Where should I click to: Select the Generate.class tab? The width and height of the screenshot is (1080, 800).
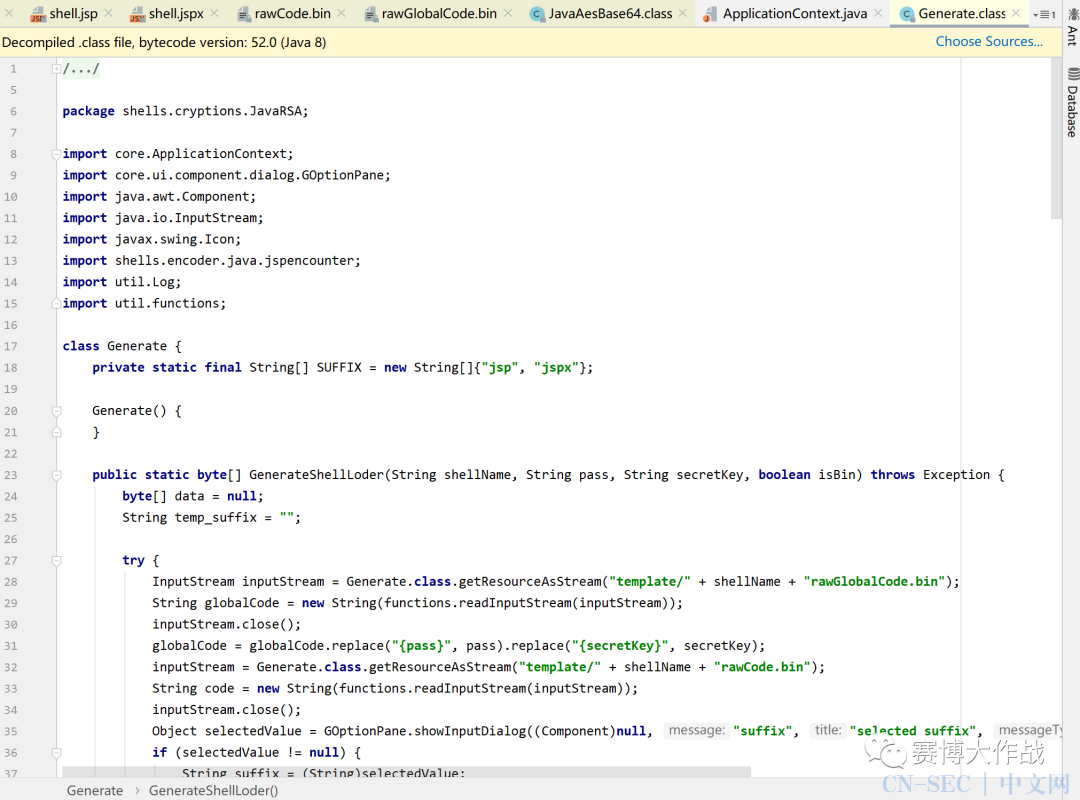(962, 13)
